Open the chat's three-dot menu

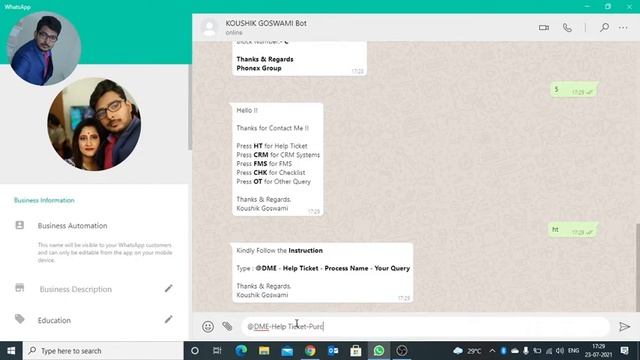tap(623, 27)
